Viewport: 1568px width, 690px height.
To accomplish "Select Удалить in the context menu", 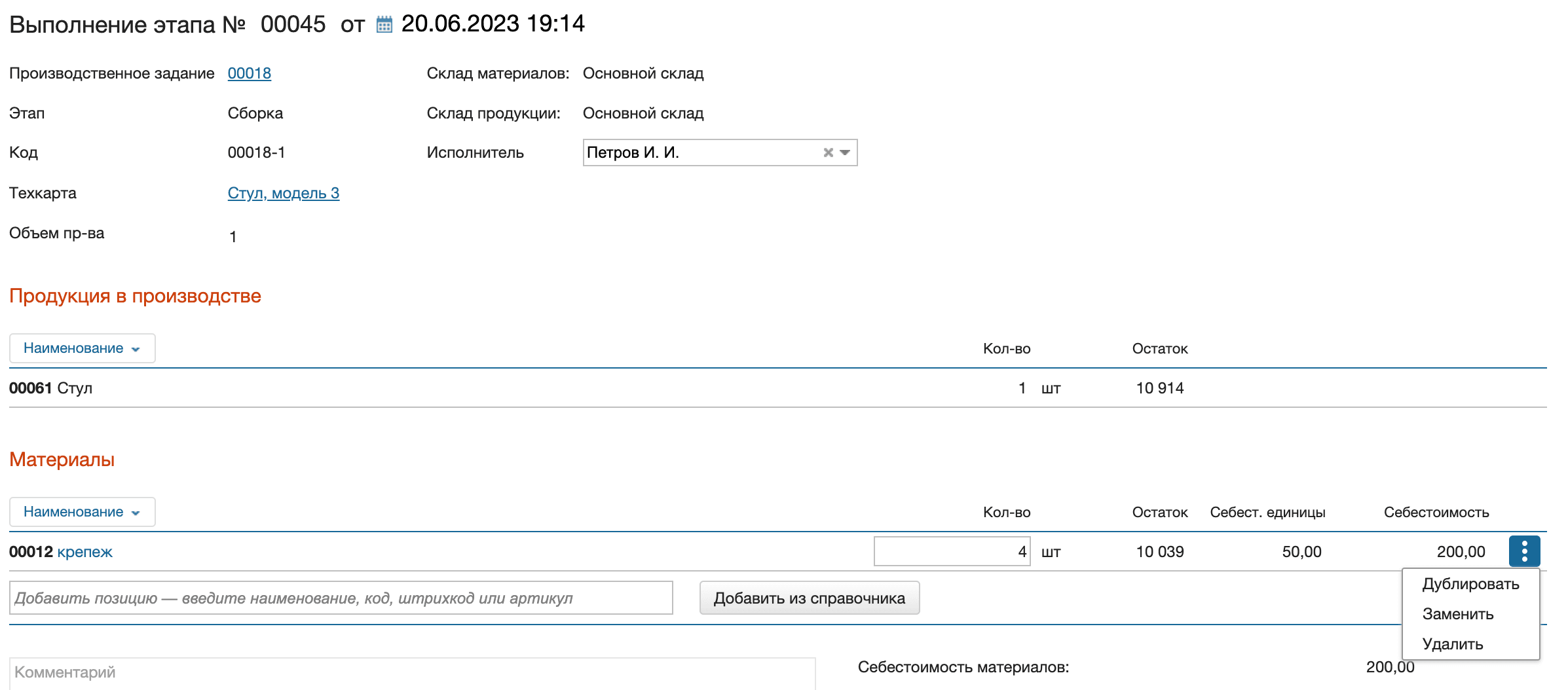I will tap(1453, 644).
